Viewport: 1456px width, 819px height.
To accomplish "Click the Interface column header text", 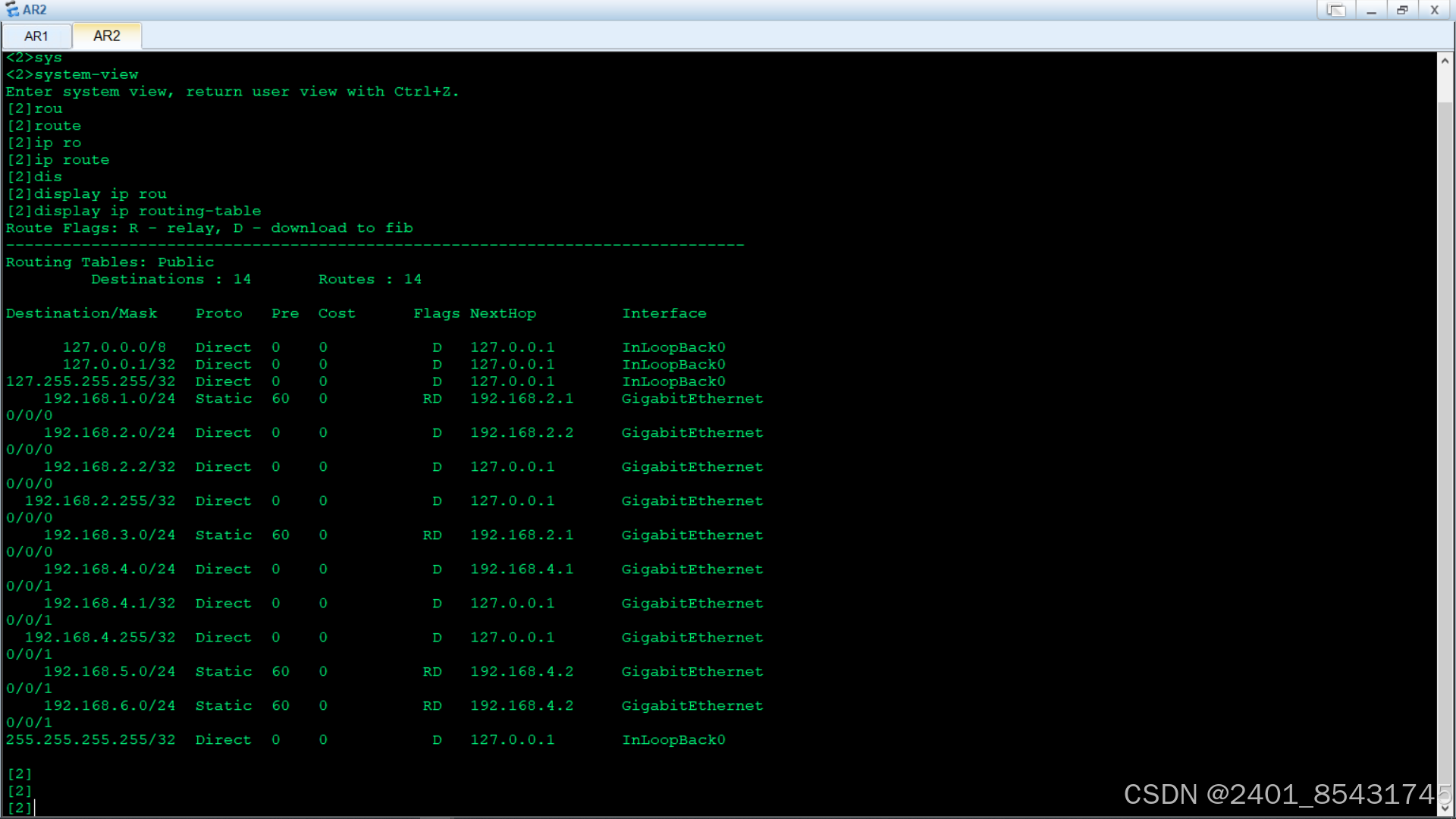I will (664, 313).
